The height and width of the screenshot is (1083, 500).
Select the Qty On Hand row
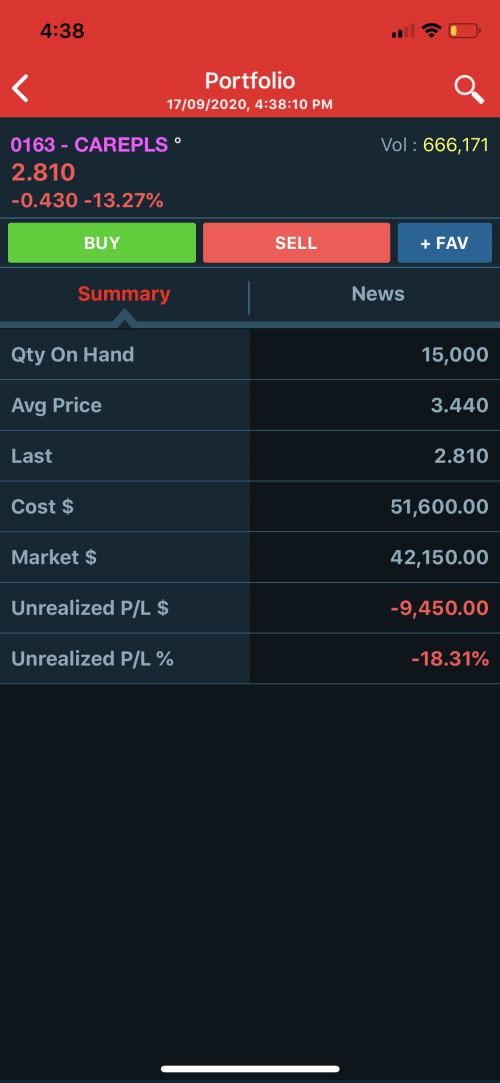(250, 354)
